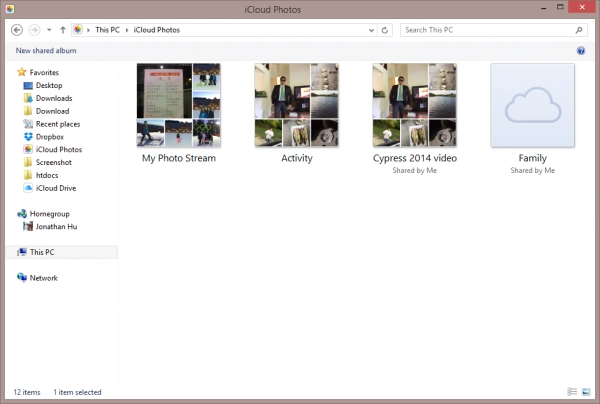This screenshot has width=600, height=404.
Task: Click the iCloud Photos title bar app icon
Action: pos(10,9)
